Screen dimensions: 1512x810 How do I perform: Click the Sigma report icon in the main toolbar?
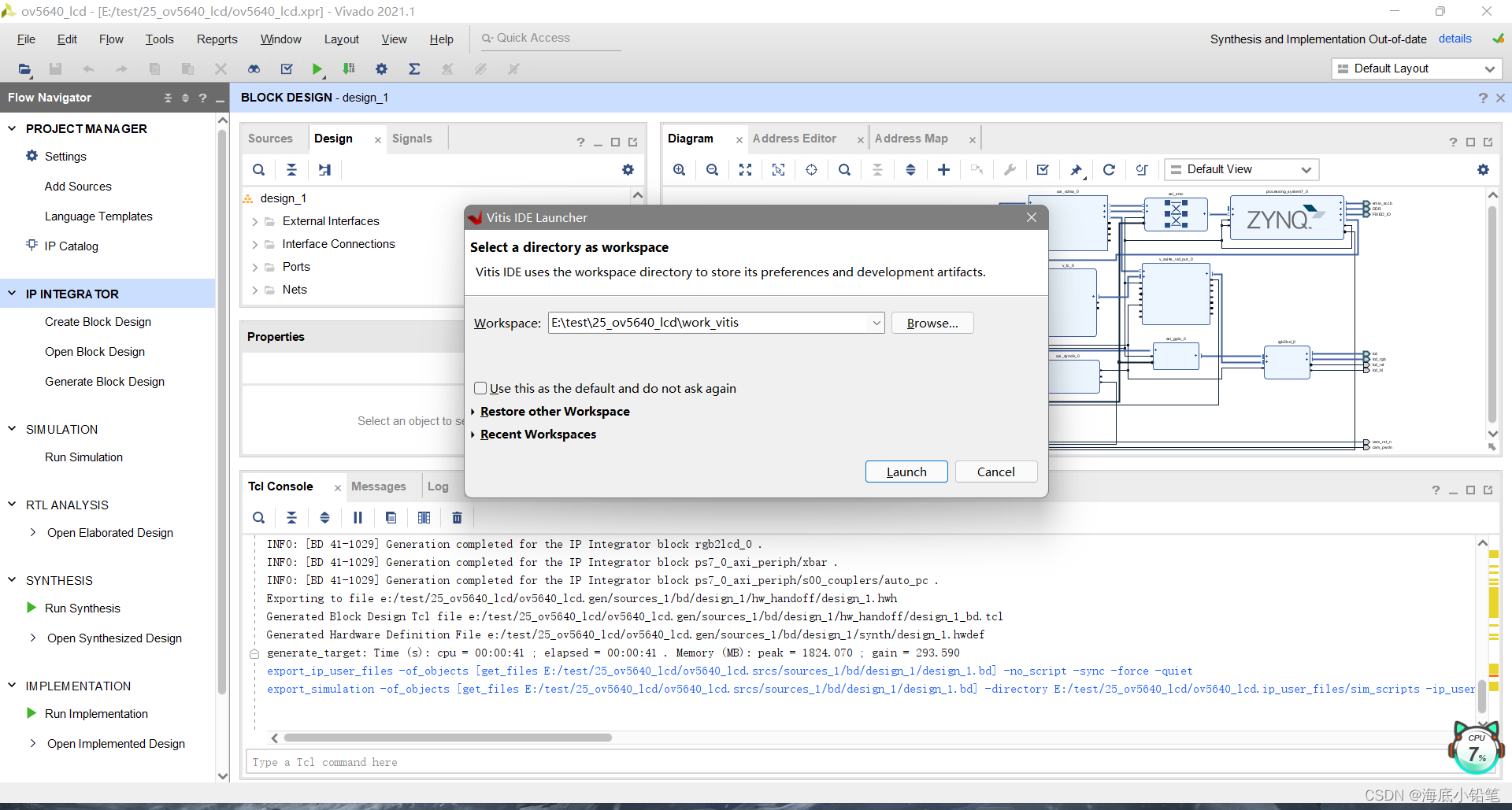point(414,69)
